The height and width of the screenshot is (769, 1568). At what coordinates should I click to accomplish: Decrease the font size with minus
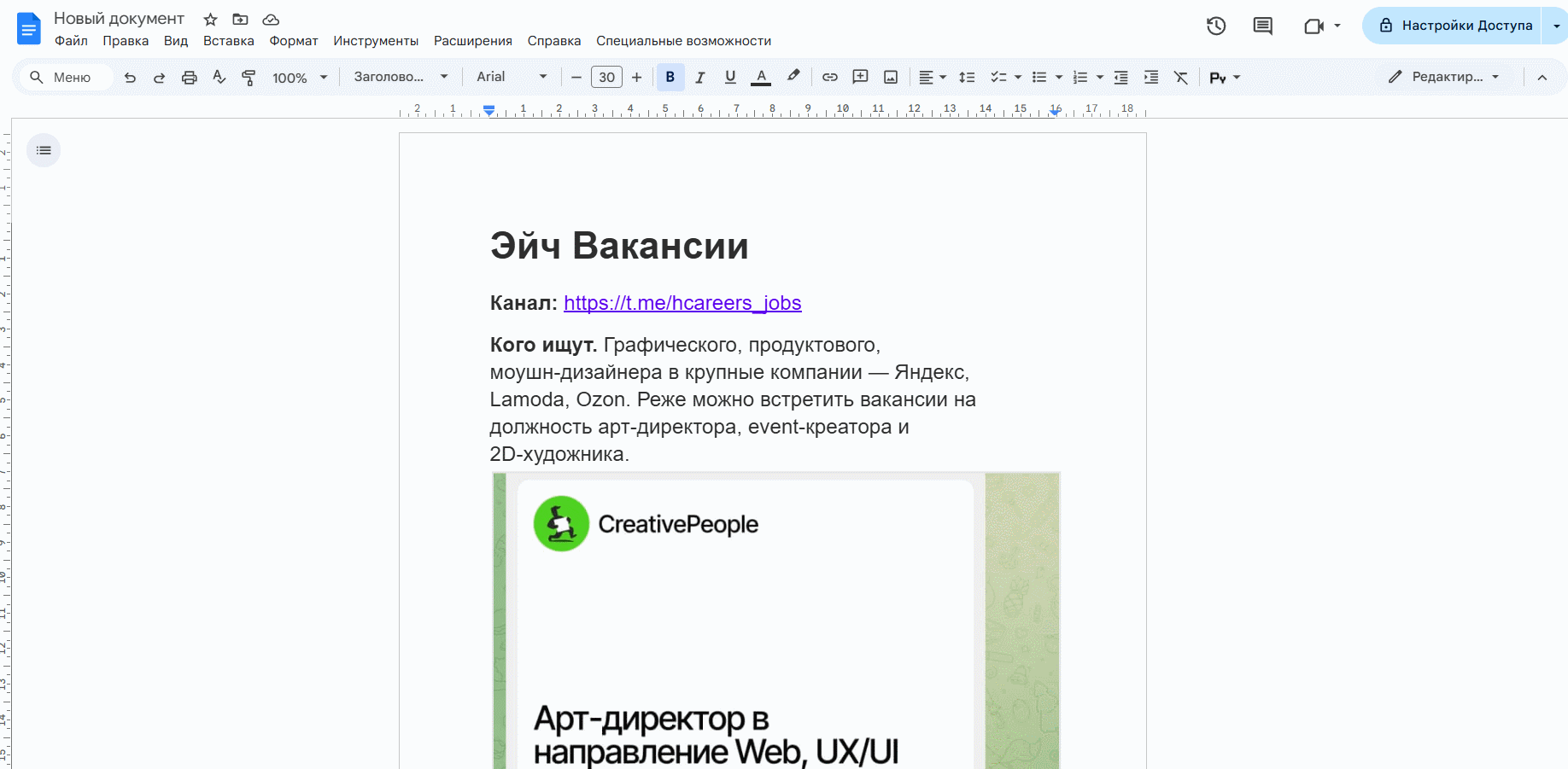[576, 77]
